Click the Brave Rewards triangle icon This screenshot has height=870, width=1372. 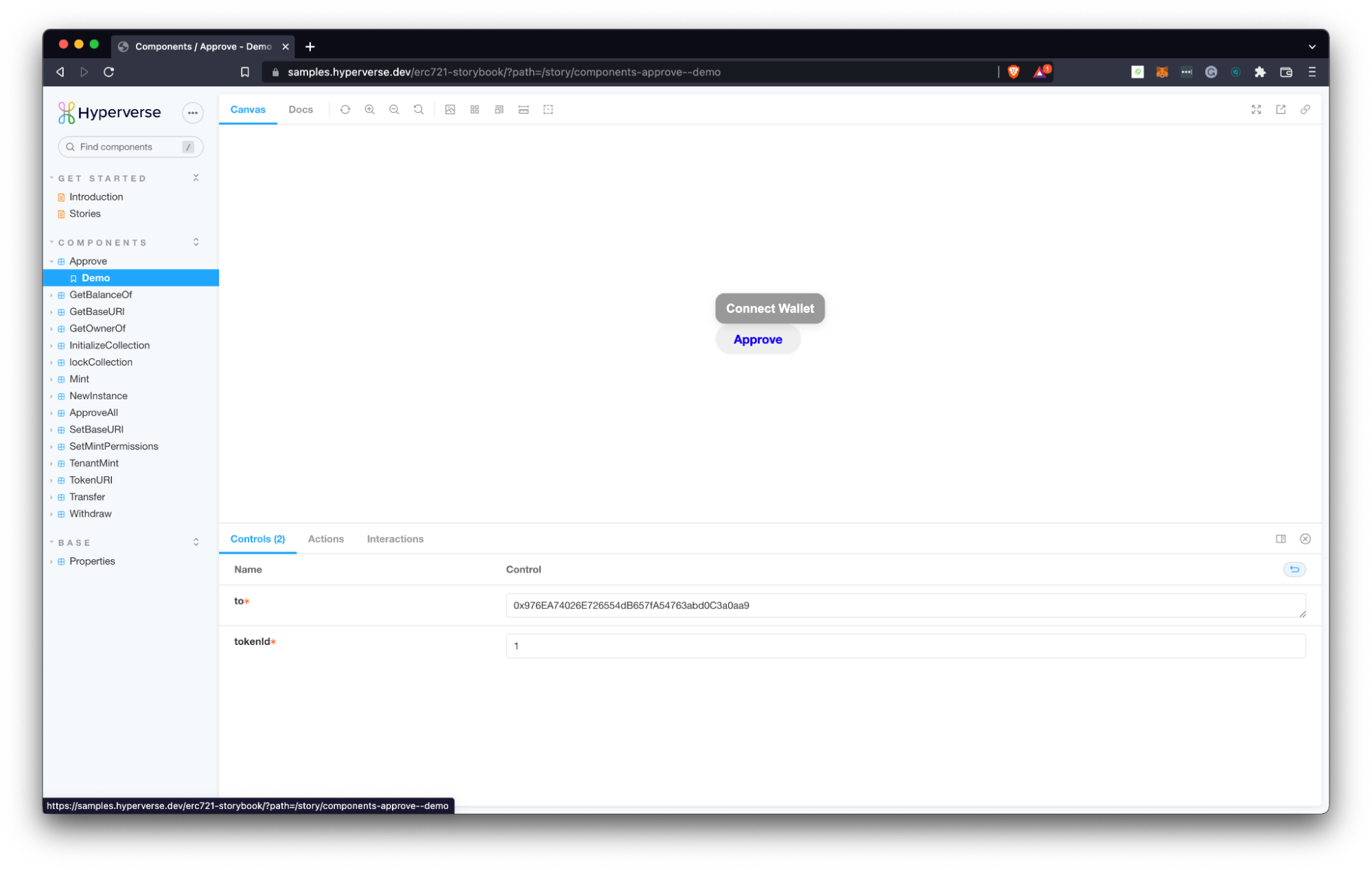click(x=1041, y=71)
